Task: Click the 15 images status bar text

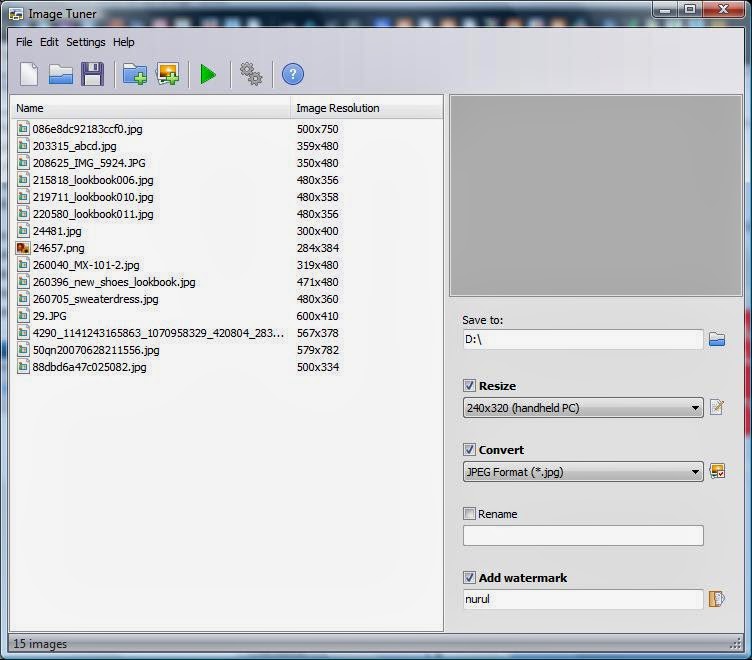Action: coord(40,644)
